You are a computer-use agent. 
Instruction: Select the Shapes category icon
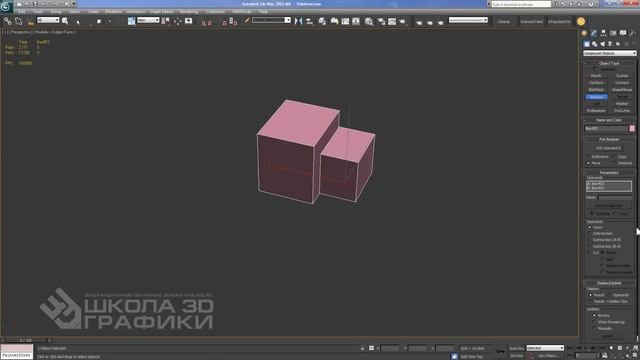(595, 44)
